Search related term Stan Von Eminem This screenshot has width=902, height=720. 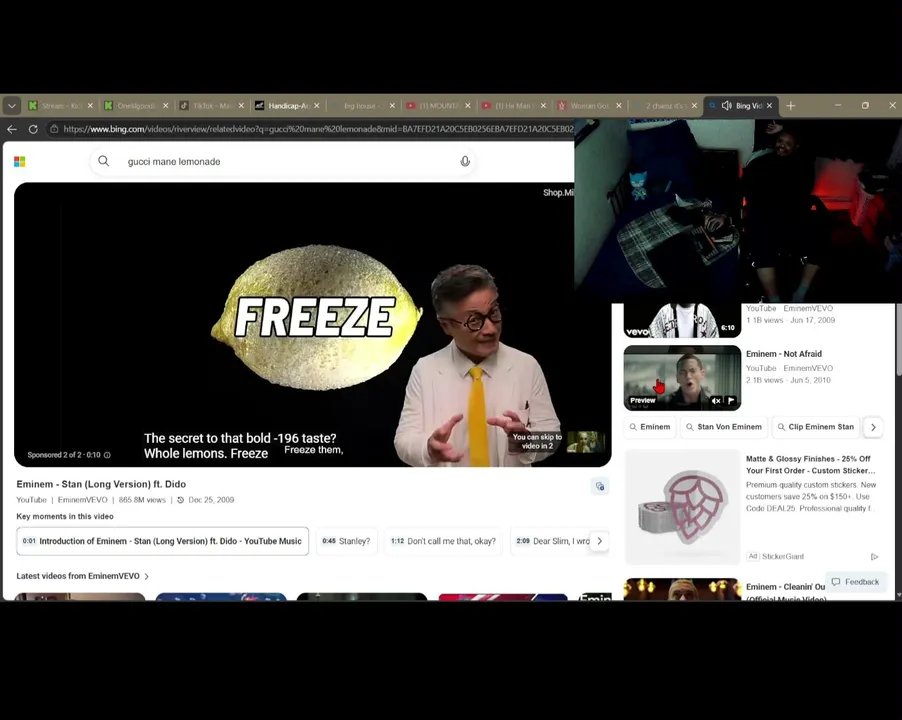click(x=724, y=427)
